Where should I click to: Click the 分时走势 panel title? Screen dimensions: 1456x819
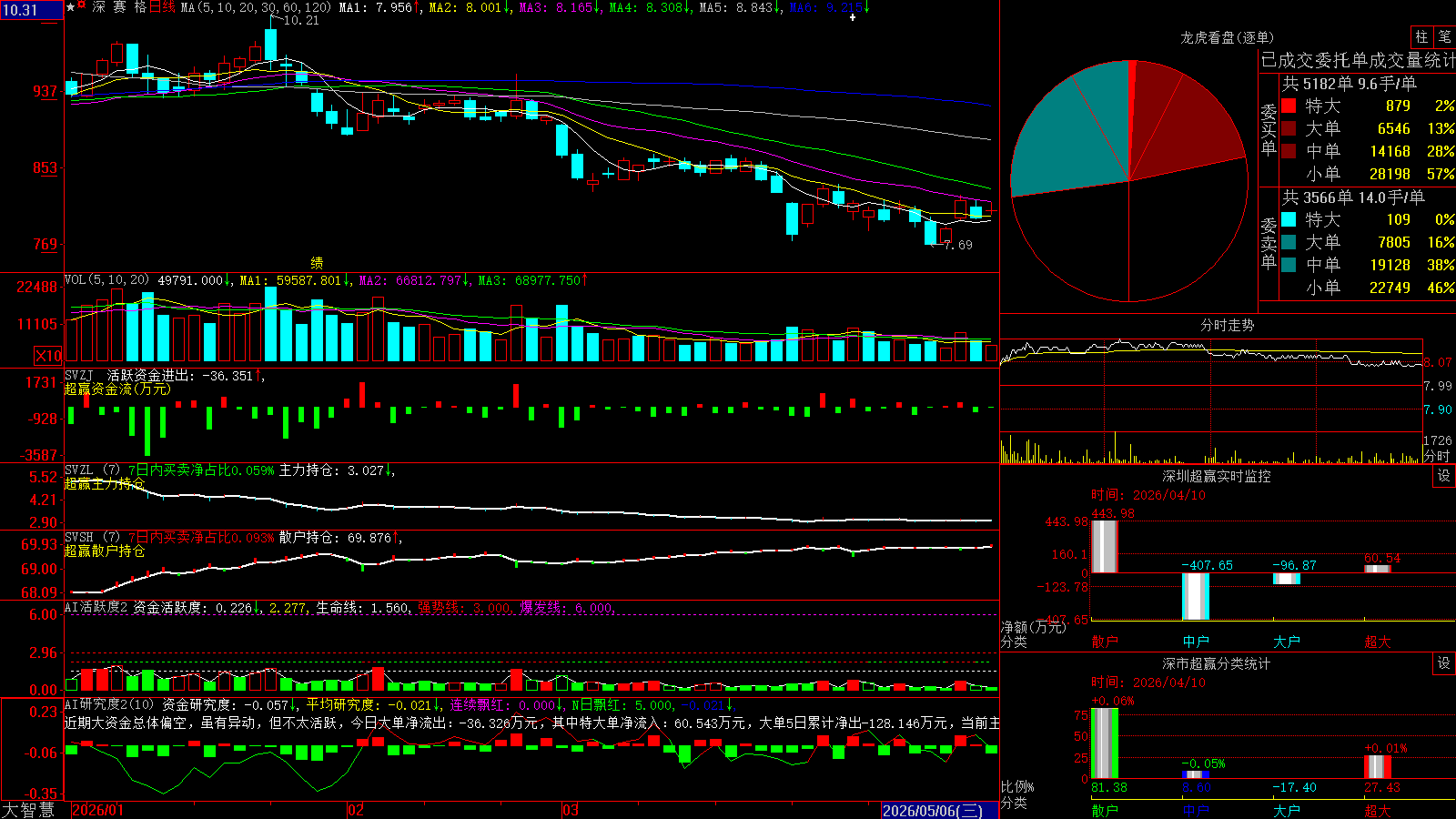(x=1227, y=325)
